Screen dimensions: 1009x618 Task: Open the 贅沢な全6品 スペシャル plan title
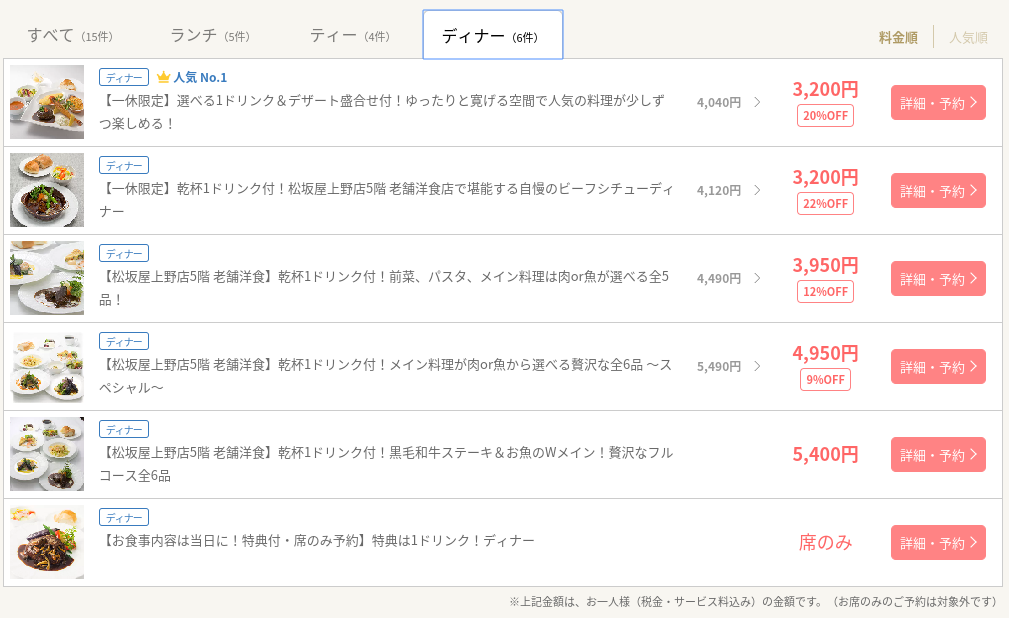coord(386,376)
